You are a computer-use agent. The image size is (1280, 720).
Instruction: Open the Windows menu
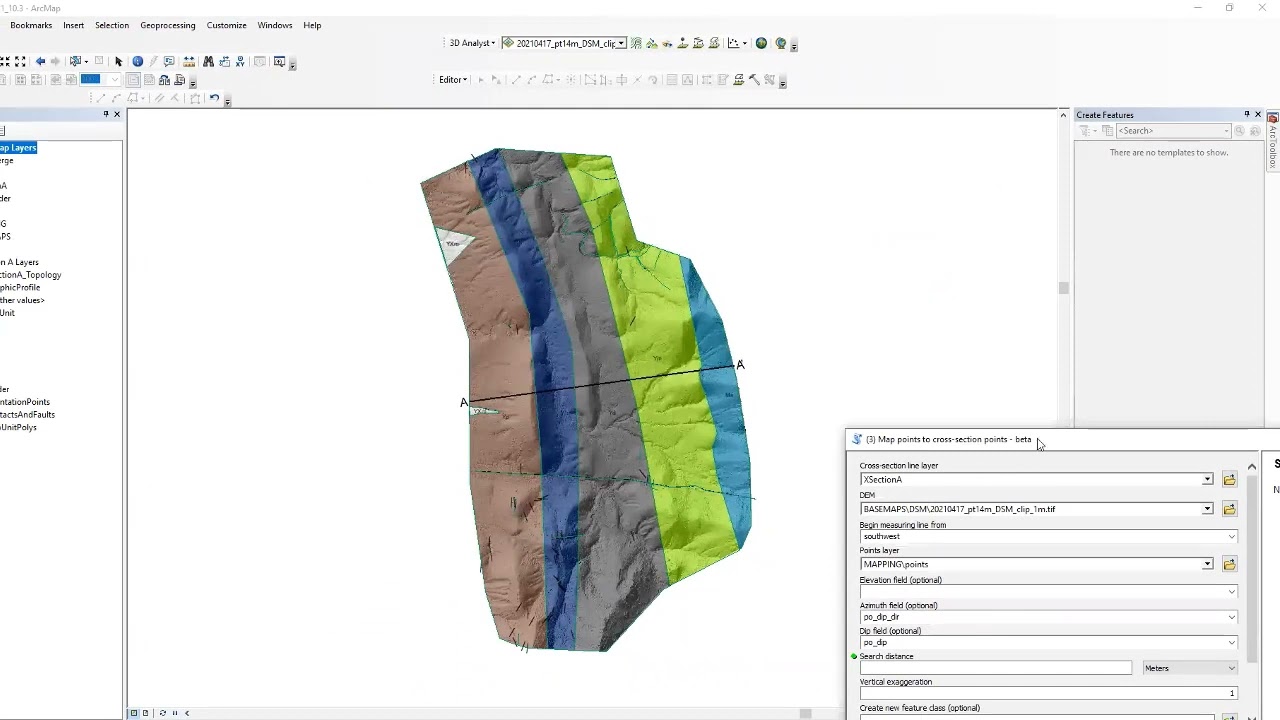point(275,25)
